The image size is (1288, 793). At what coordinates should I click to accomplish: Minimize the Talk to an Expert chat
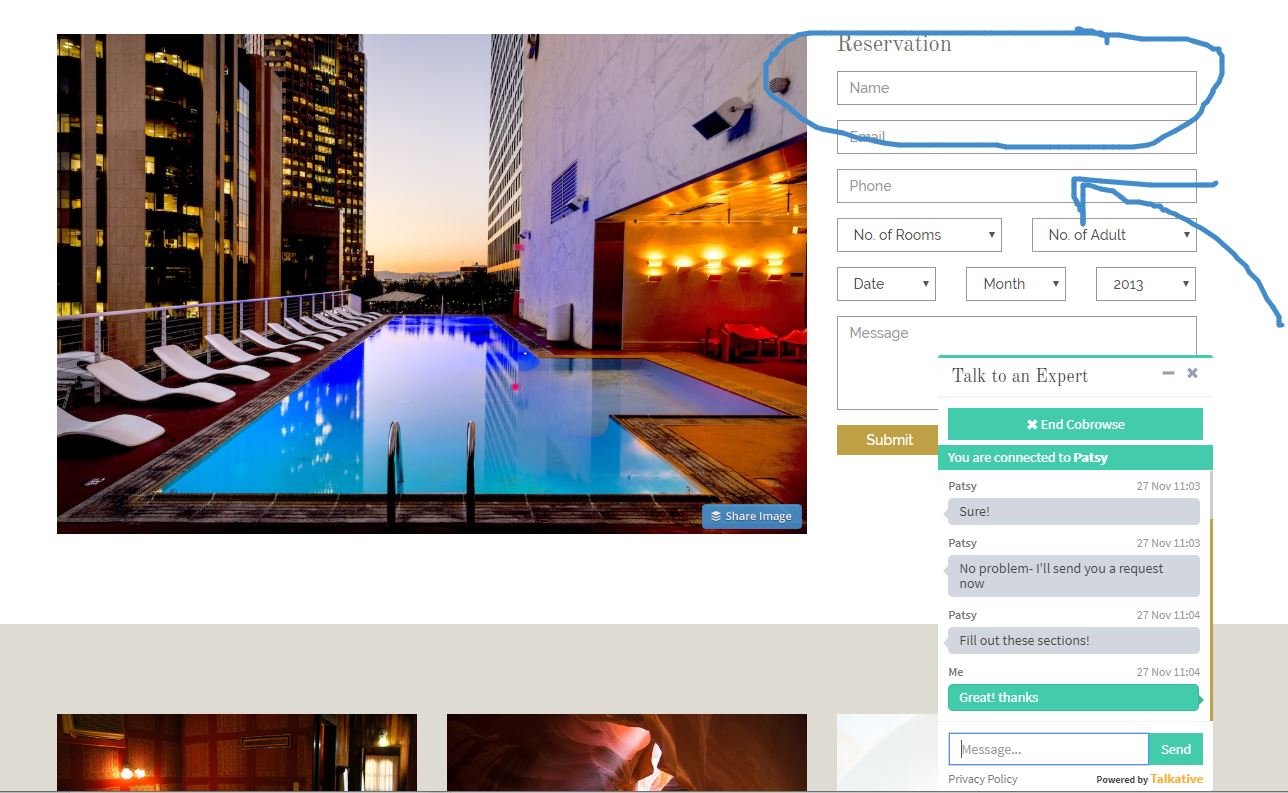(1168, 373)
